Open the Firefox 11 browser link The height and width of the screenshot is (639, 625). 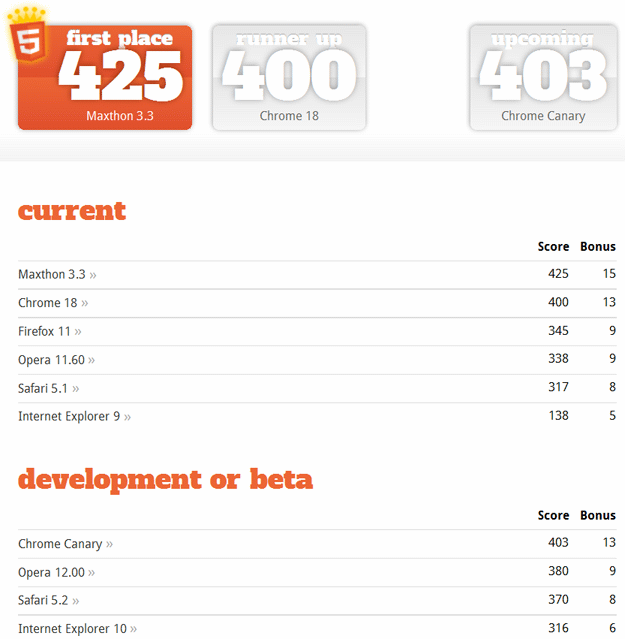click(x=44, y=331)
